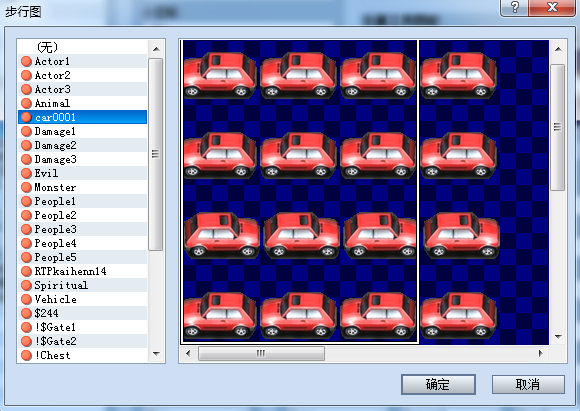Select first car sprite in top row
580x411 pixels.
(220, 75)
